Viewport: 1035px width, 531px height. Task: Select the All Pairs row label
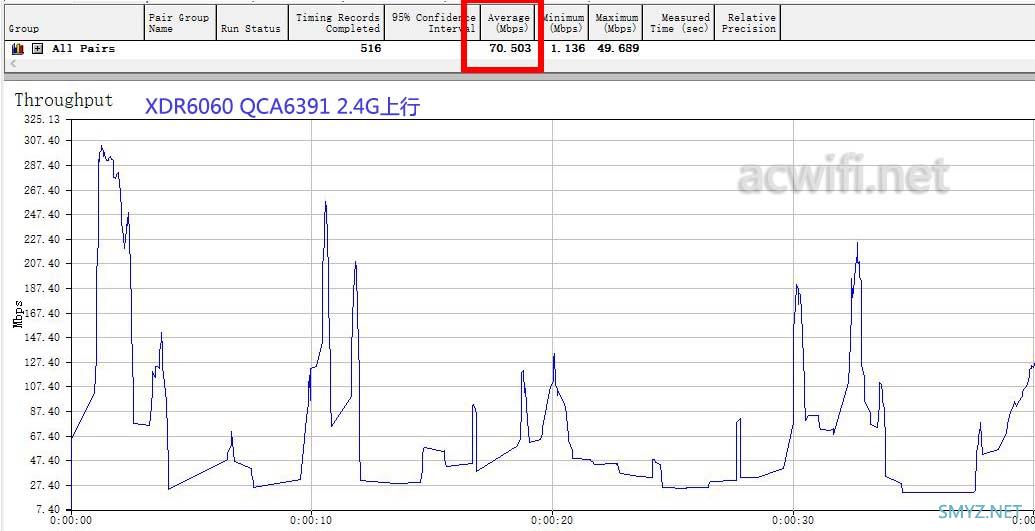pyautogui.click(x=83, y=49)
